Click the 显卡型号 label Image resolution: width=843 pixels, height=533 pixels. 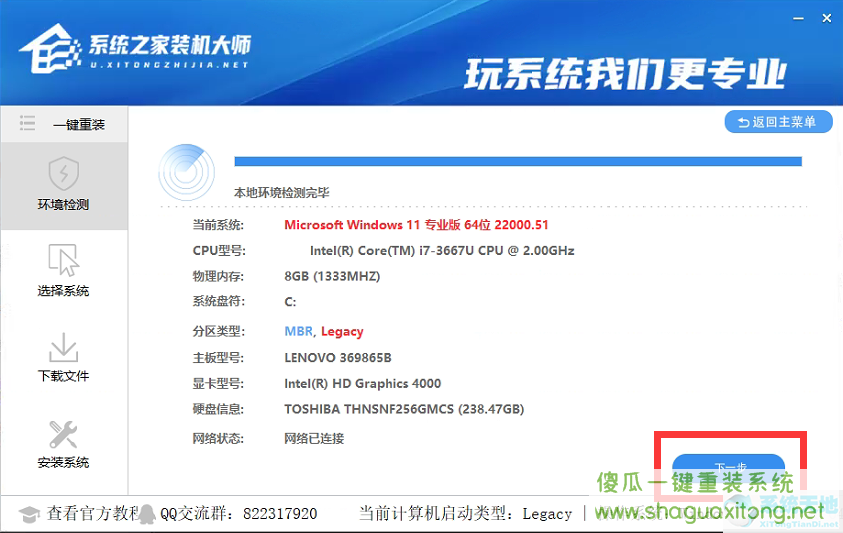pyautogui.click(x=218, y=383)
